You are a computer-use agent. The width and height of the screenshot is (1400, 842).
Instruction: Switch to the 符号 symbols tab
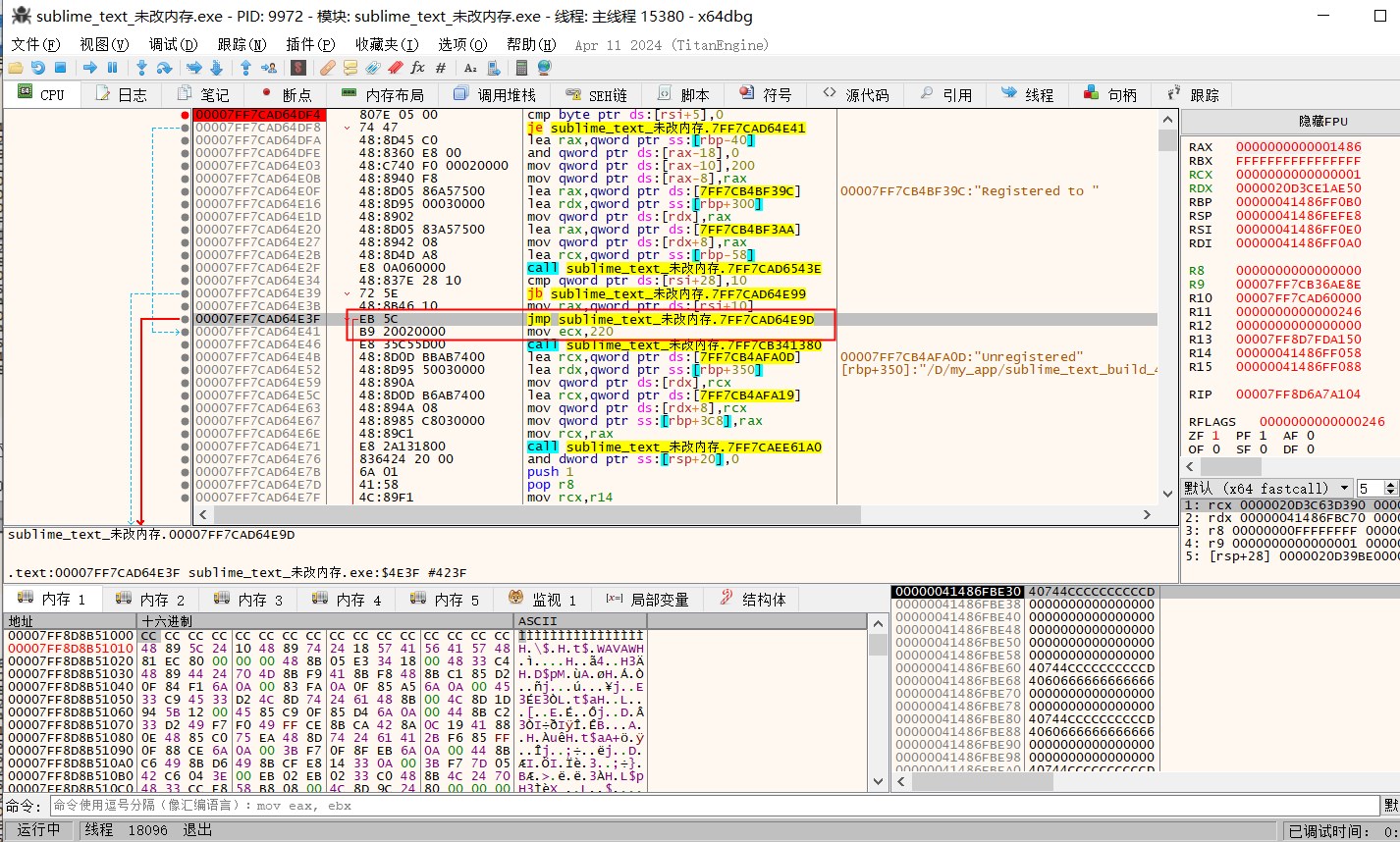pos(766,94)
